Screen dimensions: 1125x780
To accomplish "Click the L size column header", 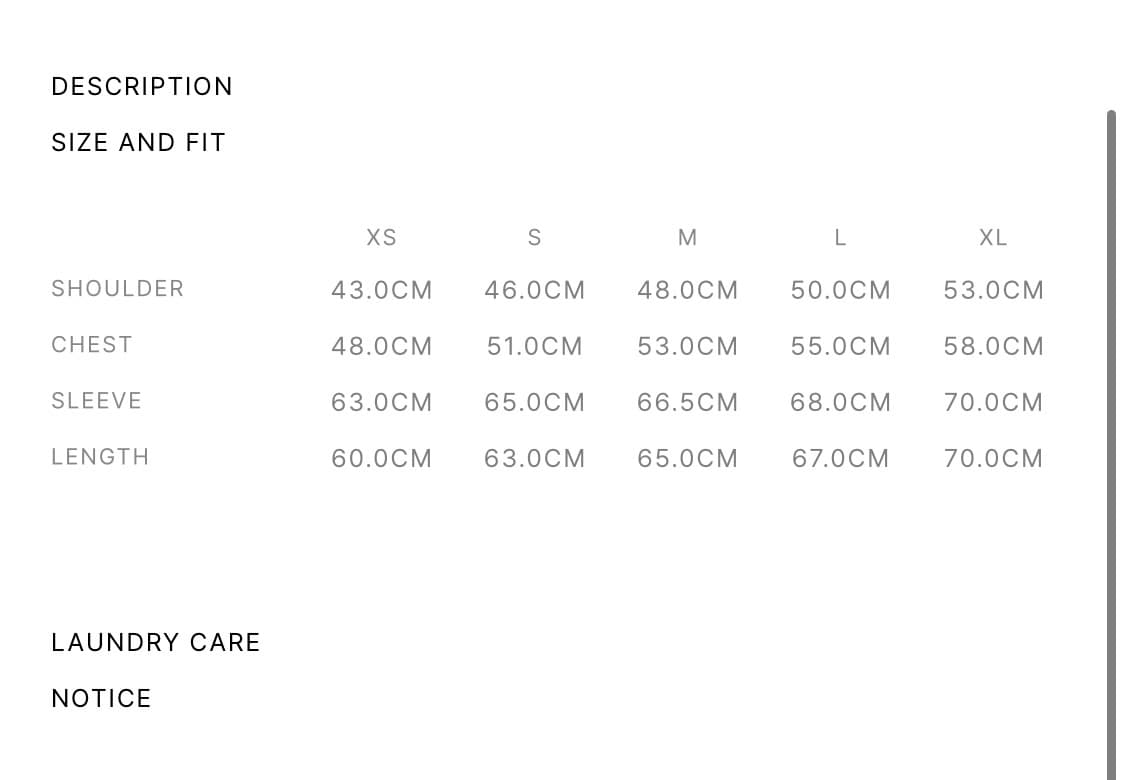I will [x=840, y=238].
